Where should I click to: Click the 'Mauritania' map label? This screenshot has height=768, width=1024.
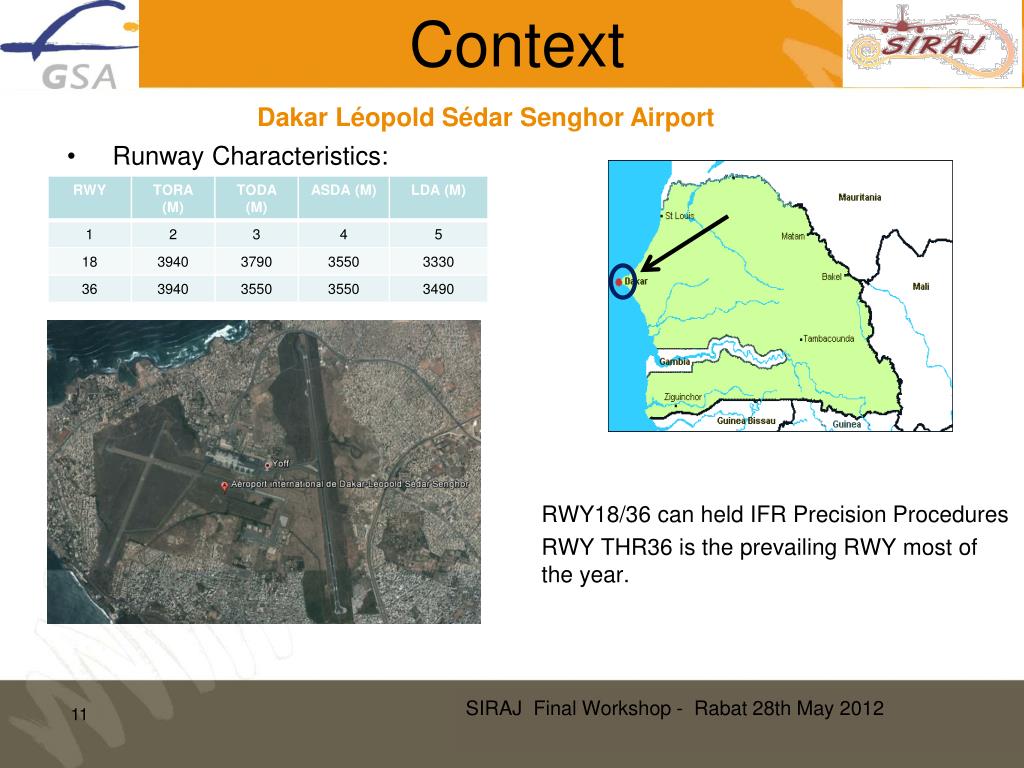click(859, 197)
